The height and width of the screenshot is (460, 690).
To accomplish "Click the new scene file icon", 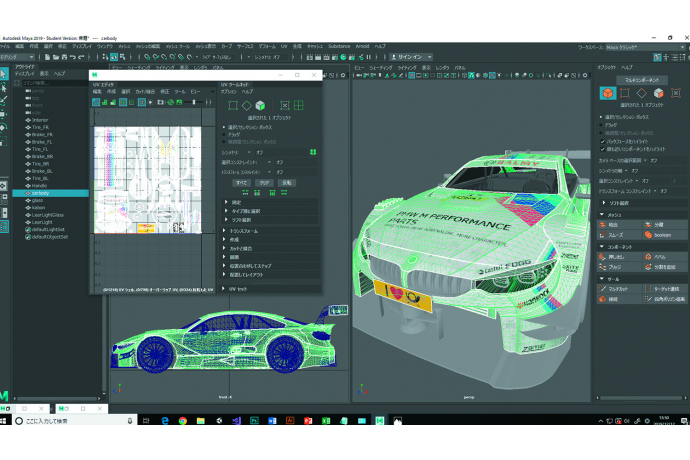I will [x=48, y=57].
